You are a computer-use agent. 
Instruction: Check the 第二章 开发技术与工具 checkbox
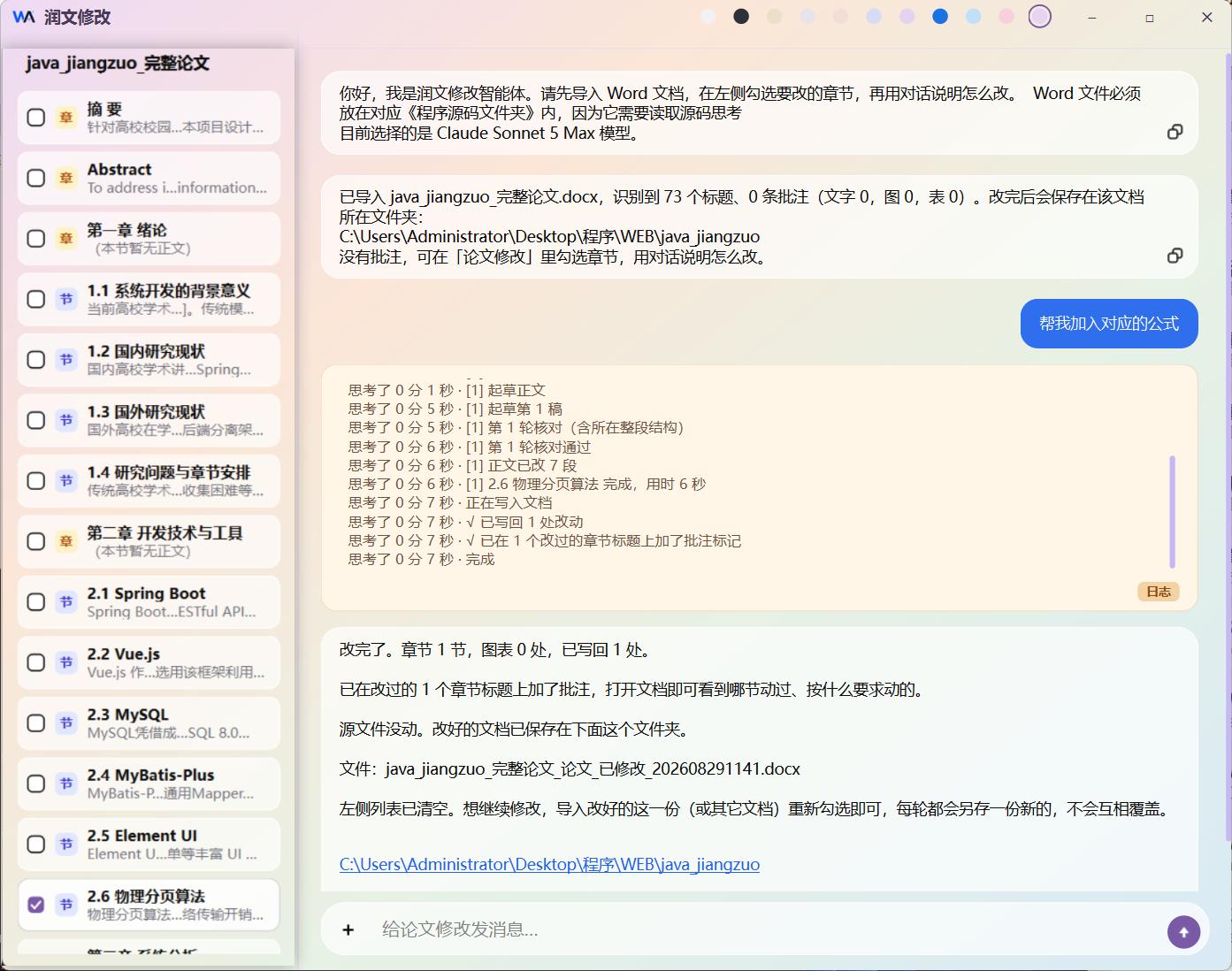coord(36,541)
